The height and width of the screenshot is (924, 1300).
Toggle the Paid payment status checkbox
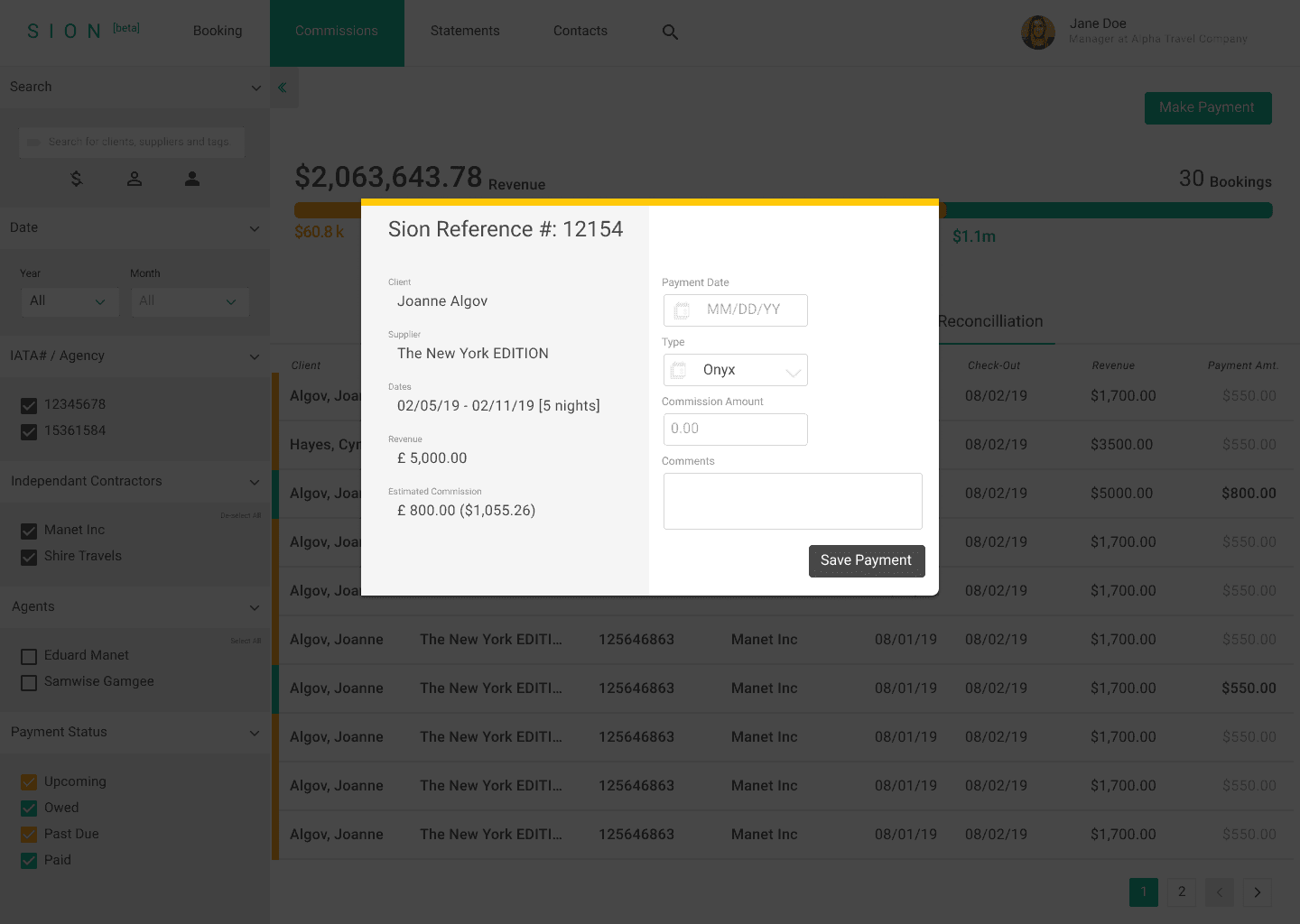click(29, 861)
